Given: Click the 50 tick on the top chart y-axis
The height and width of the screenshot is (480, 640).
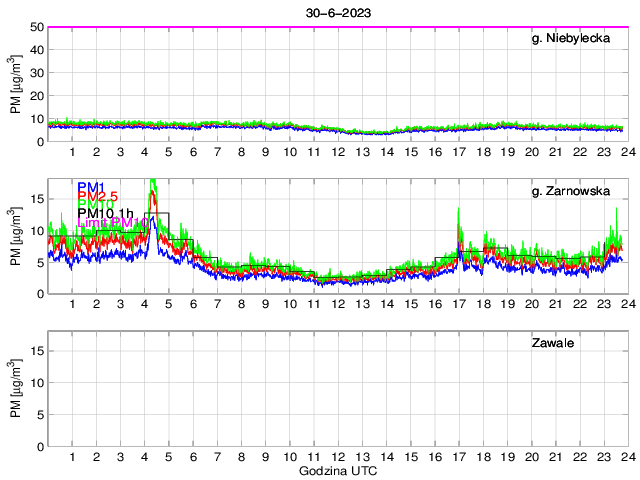Looking at the screenshot, I should 36,27.
